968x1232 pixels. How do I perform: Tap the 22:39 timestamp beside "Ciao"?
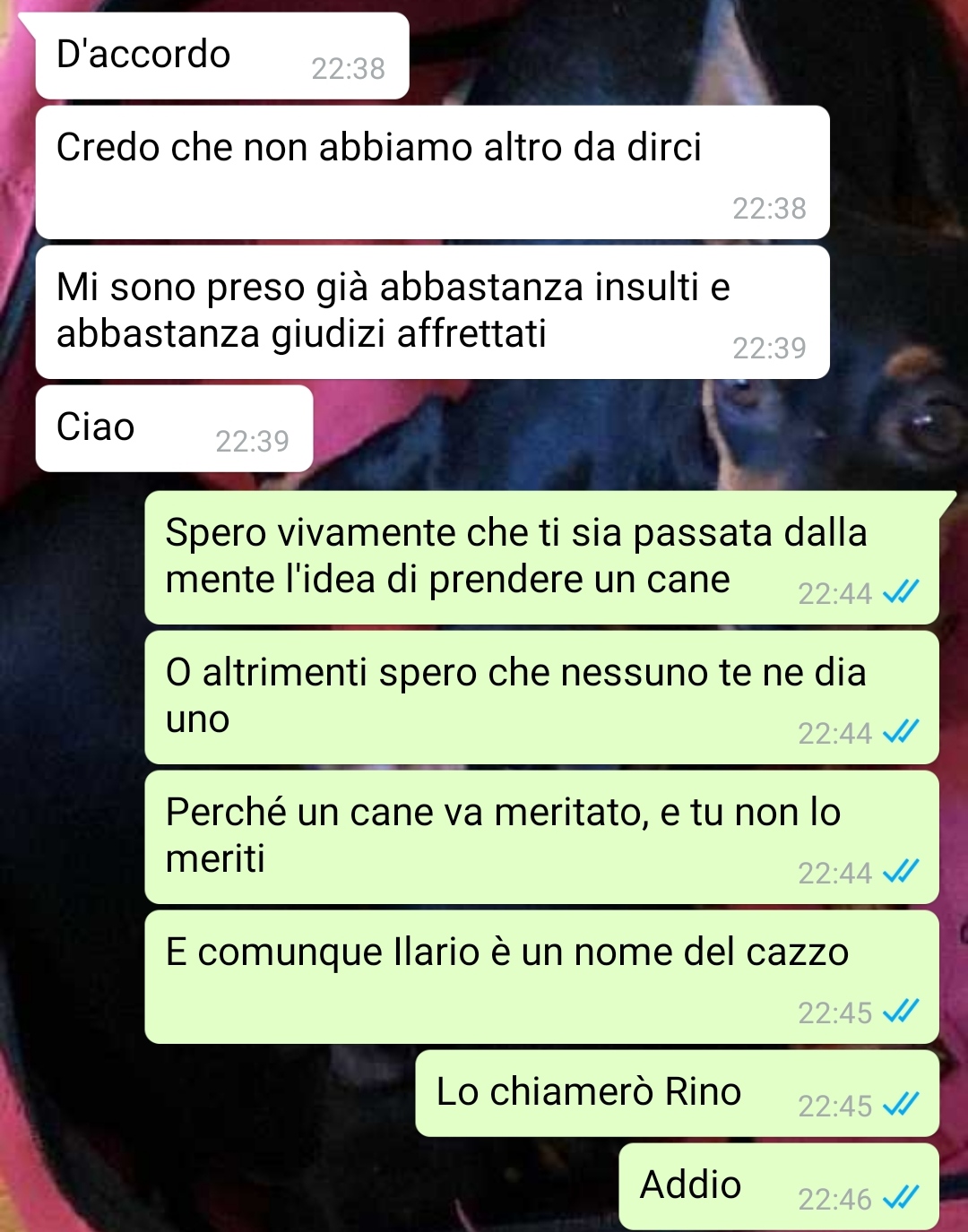point(252,441)
